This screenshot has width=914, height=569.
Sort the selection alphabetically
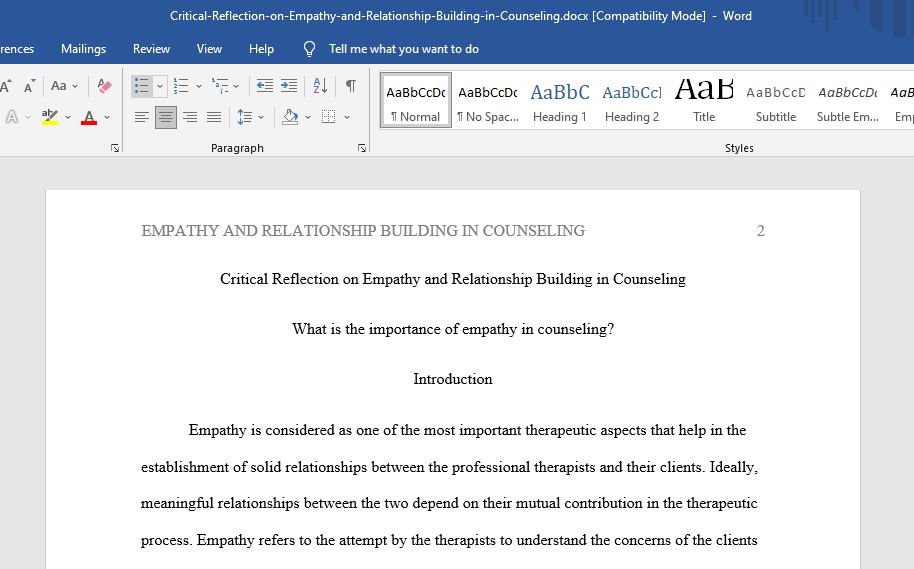[x=320, y=86]
